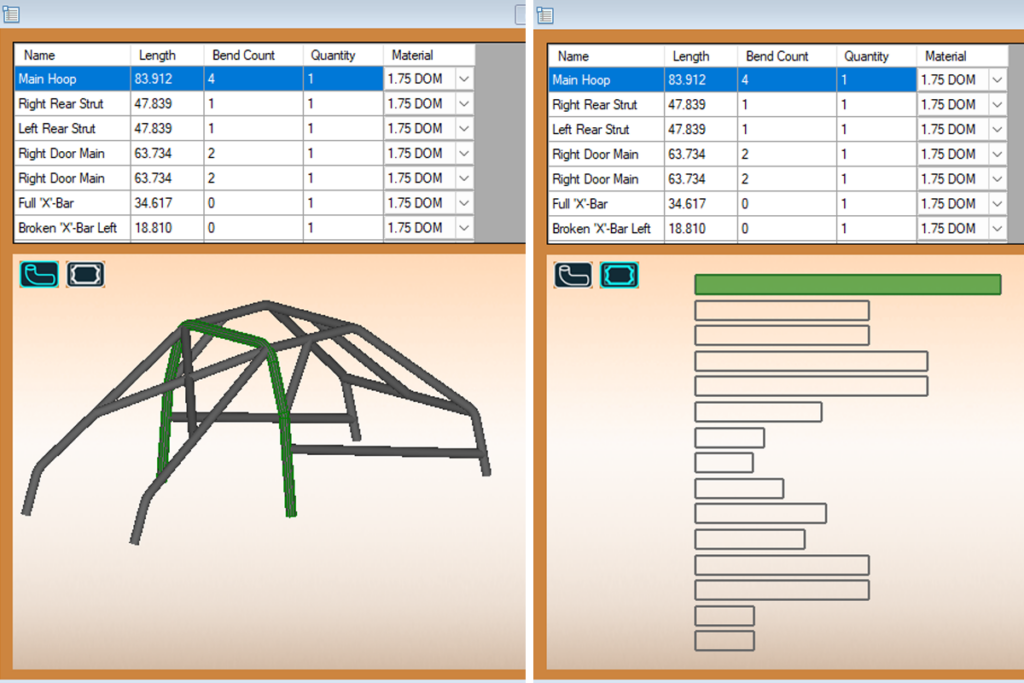
Task: Select the Broken 'X'-Bar Left name cell in the bar-chart panel
Action: [606, 229]
